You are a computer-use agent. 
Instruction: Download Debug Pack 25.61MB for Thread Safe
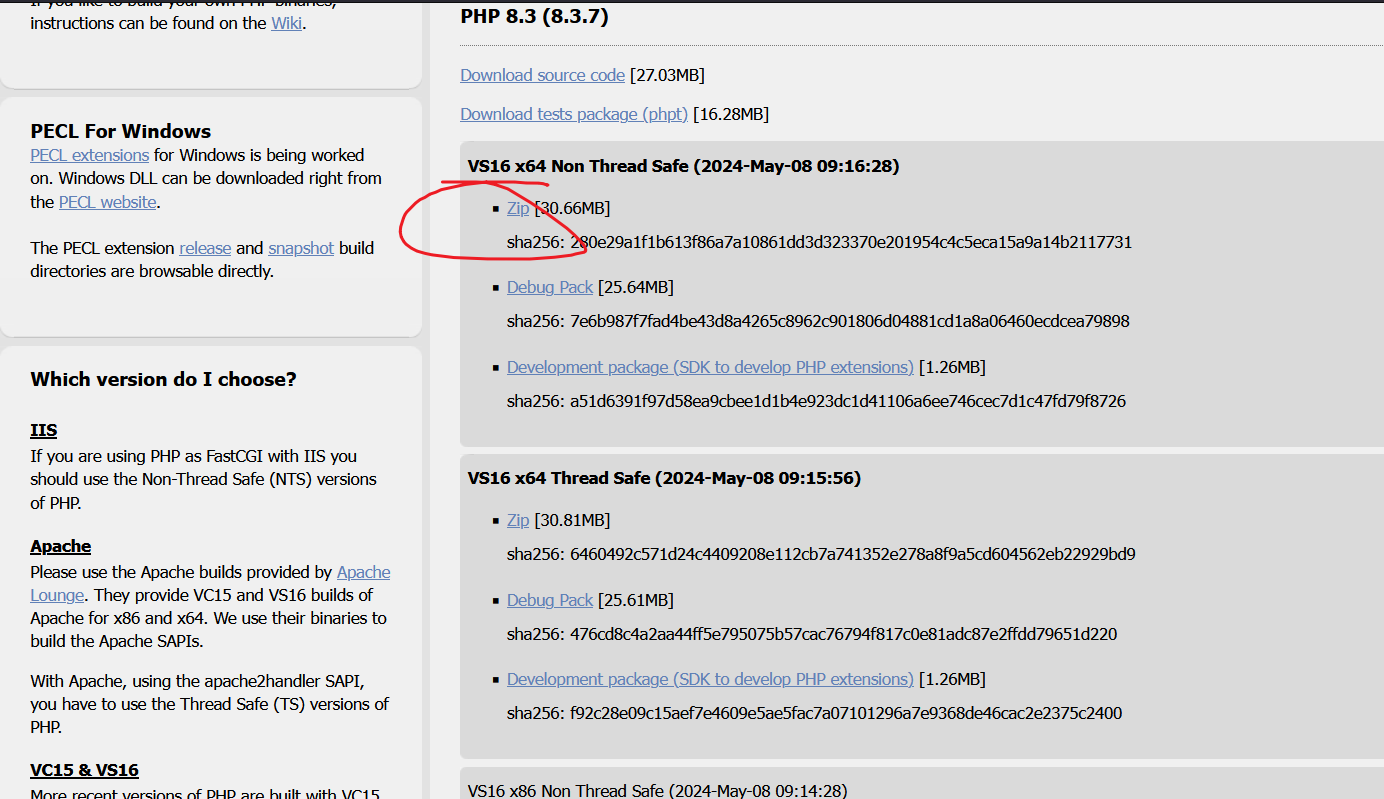point(550,600)
